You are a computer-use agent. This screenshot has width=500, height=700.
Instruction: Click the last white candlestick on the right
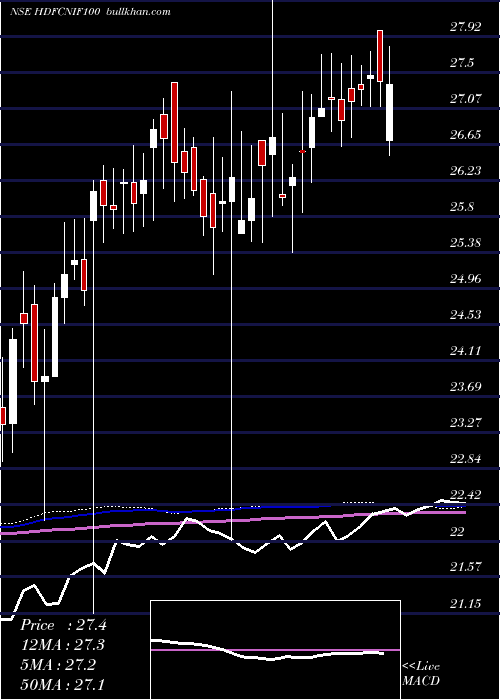[390, 112]
